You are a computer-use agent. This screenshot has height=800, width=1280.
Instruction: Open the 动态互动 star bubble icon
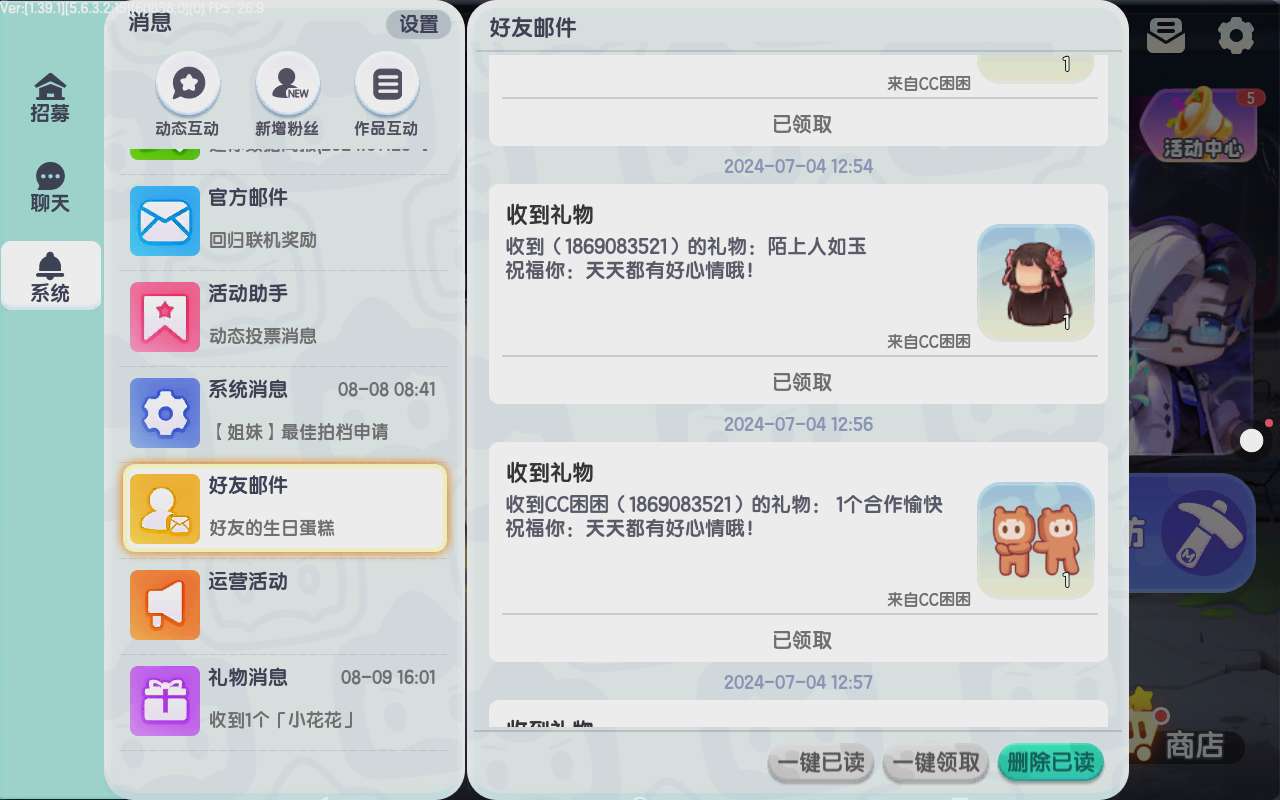(188, 84)
